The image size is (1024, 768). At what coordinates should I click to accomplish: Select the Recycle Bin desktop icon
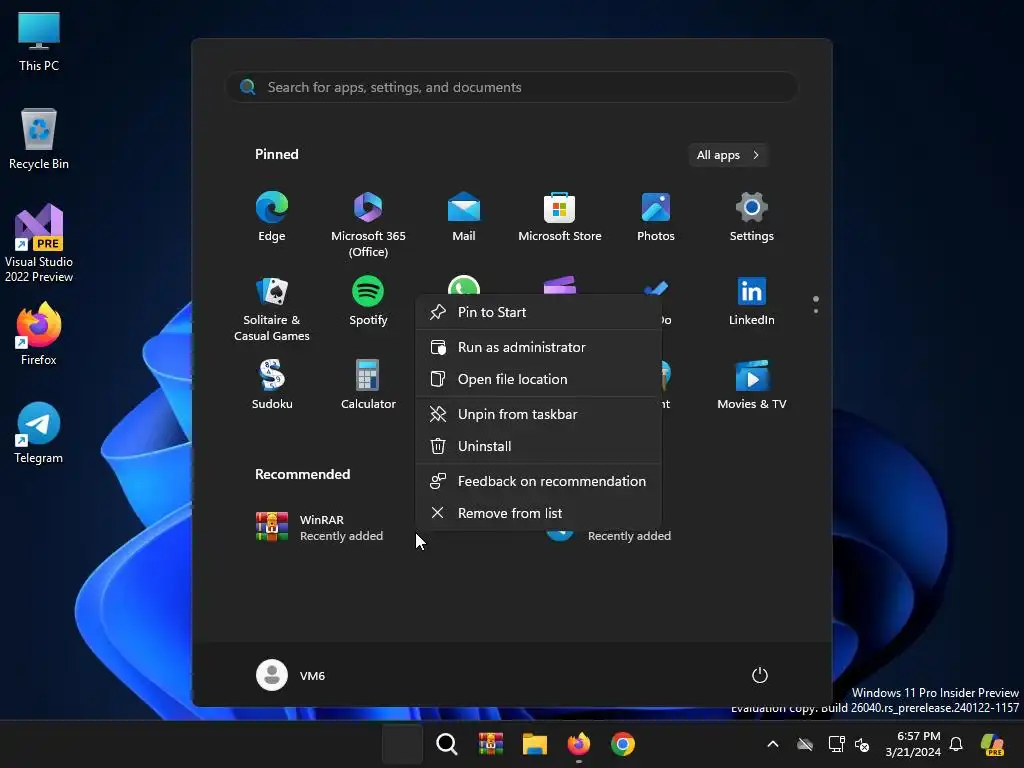click(39, 139)
